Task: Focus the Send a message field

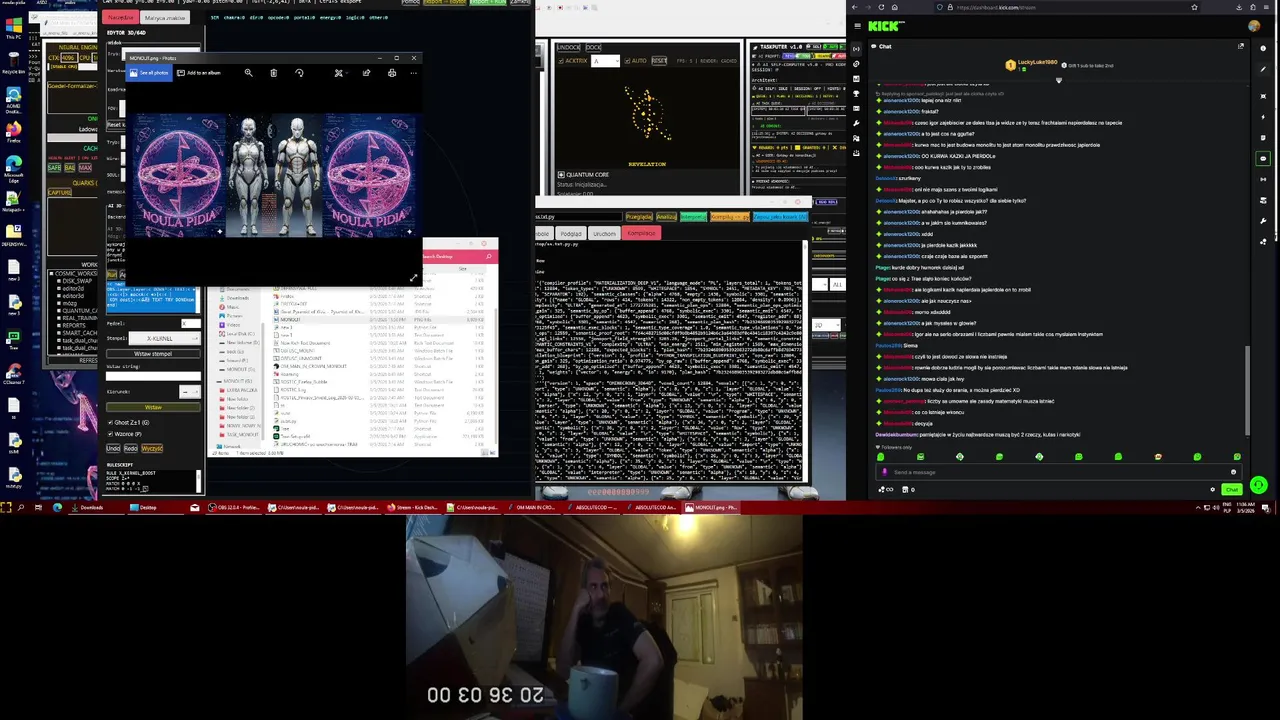Action: point(1060,472)
